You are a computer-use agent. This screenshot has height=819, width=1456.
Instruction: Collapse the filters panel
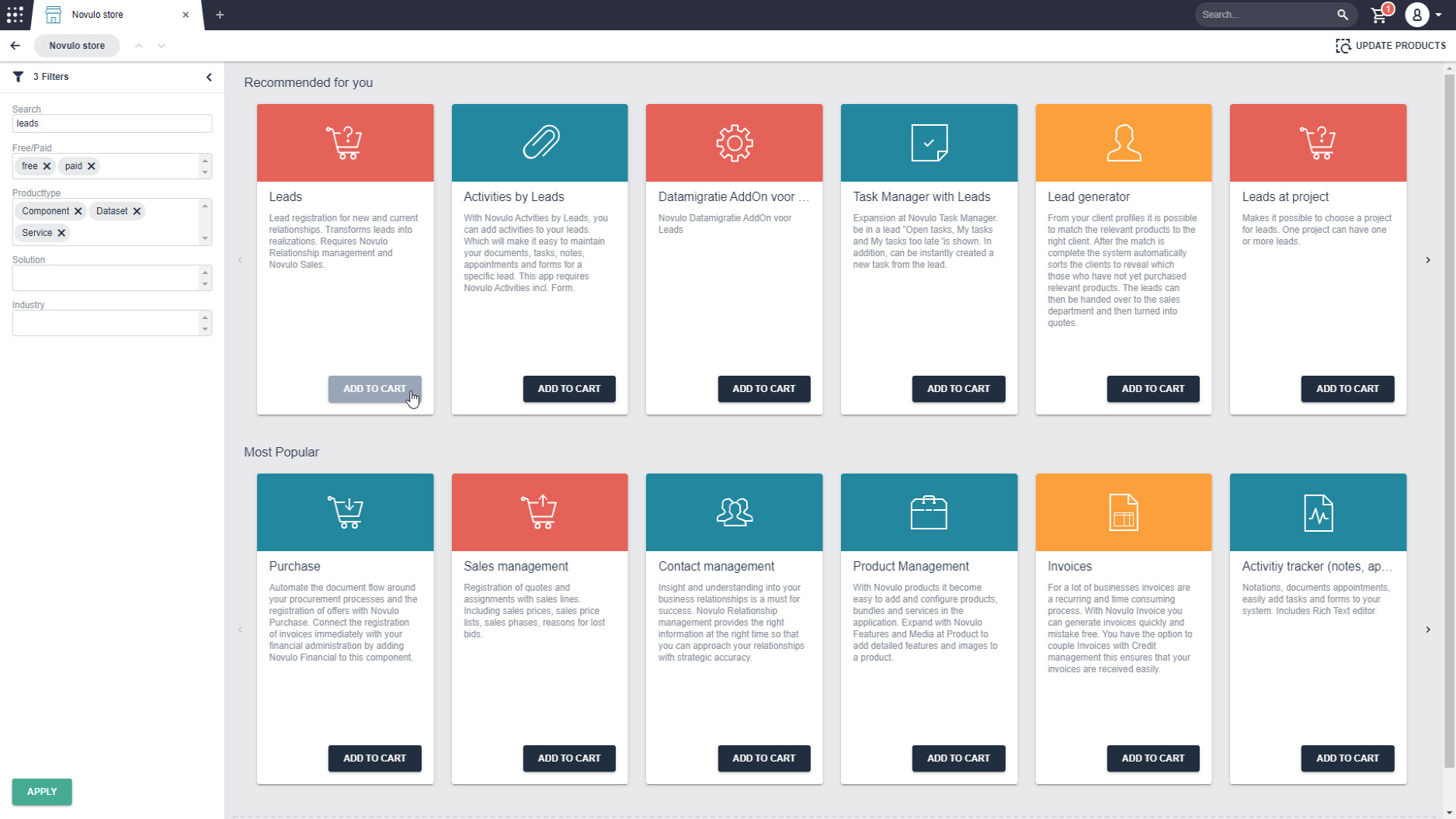click(x=209, y=77)
